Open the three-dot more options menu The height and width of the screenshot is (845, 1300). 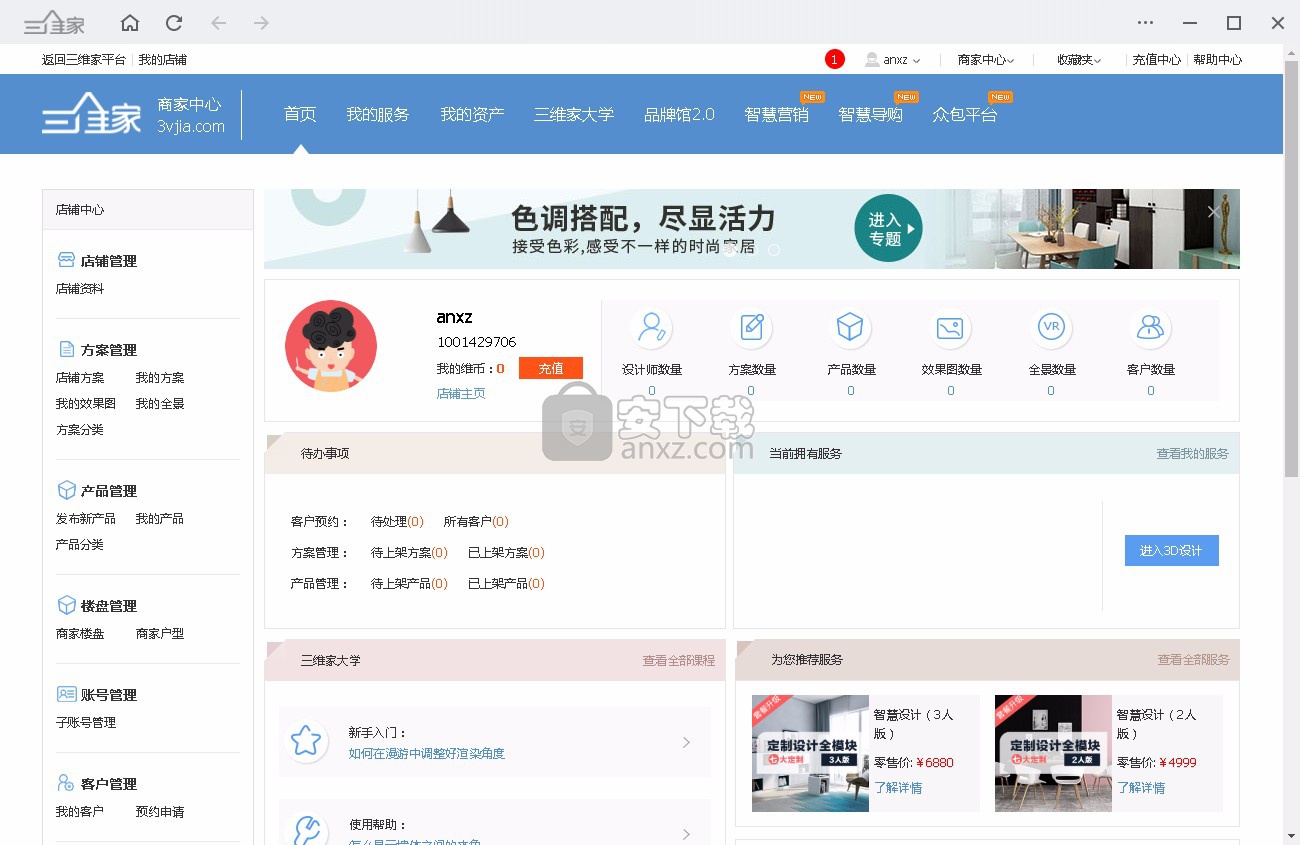[1146, 23]
